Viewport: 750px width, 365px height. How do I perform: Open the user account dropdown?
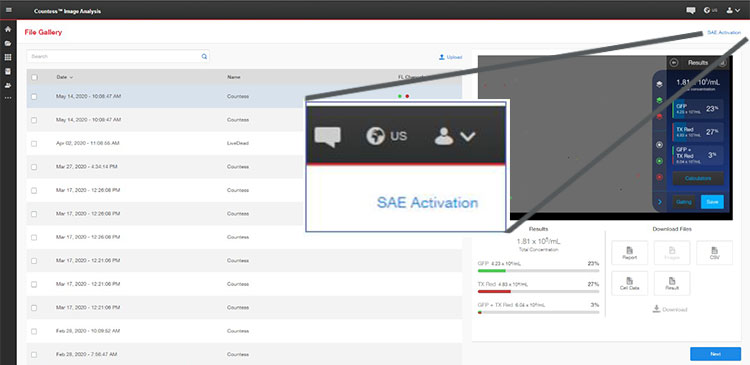pos(733,11)
